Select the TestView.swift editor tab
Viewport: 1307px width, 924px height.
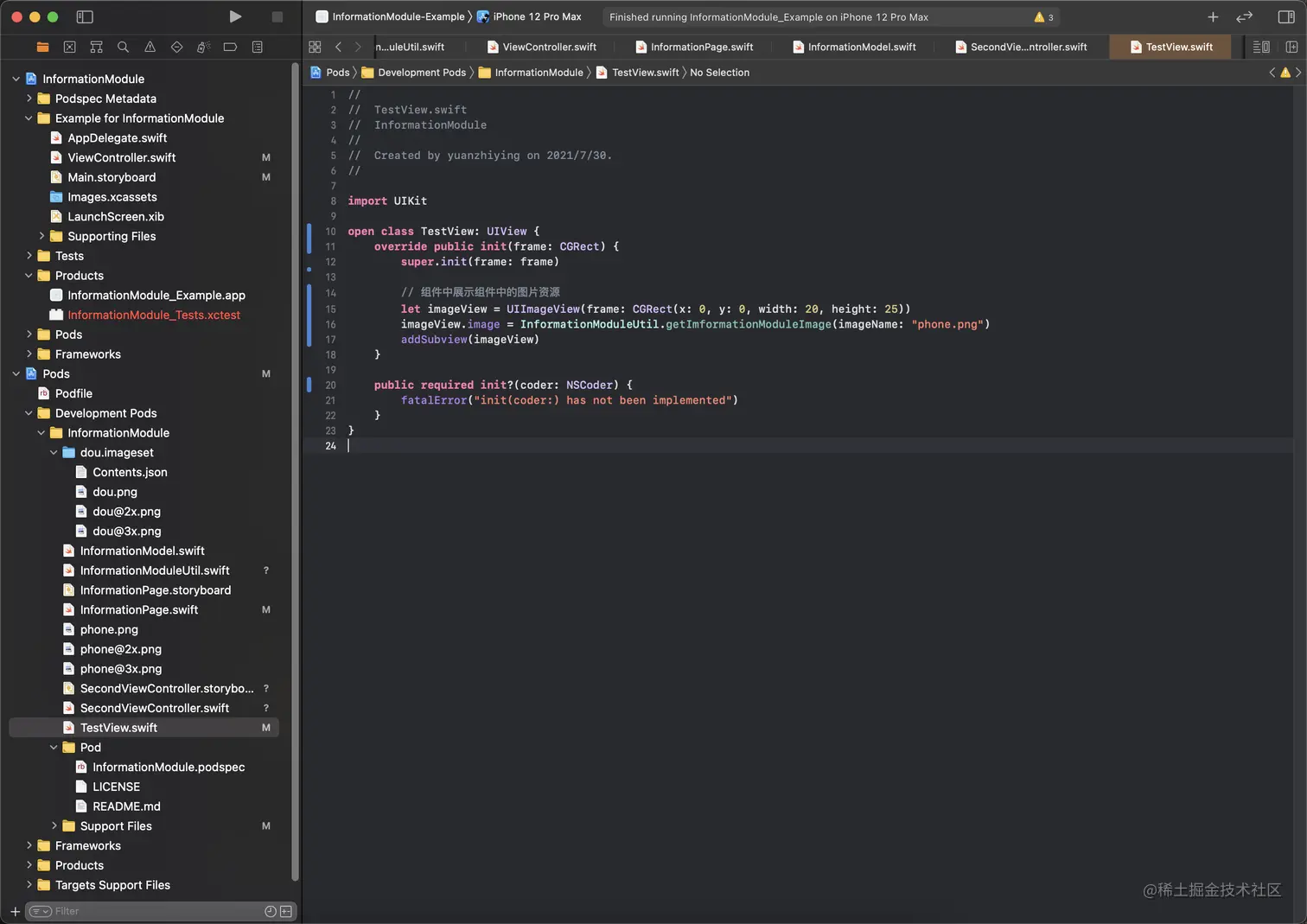click(1171, 47)
